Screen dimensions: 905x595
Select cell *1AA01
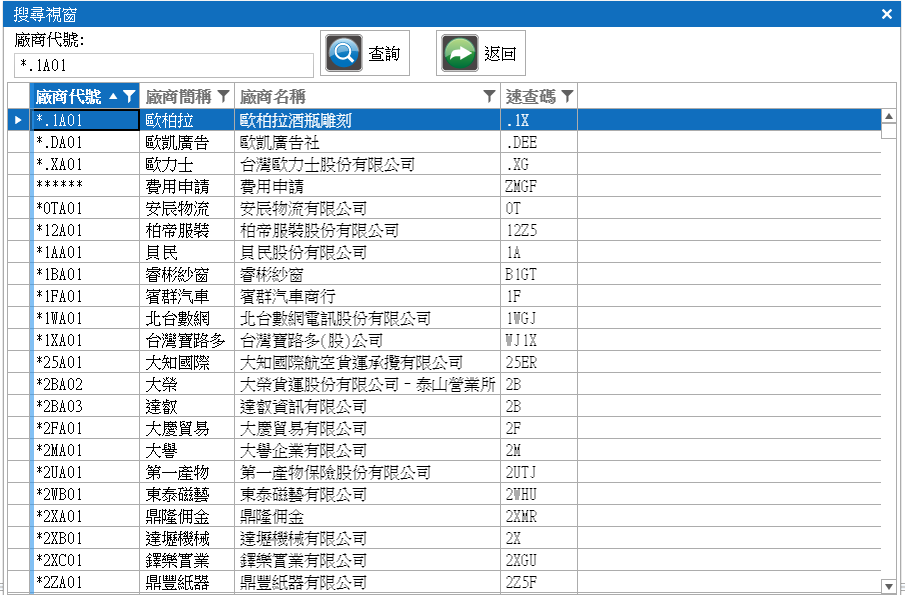[x=85, y=252]
